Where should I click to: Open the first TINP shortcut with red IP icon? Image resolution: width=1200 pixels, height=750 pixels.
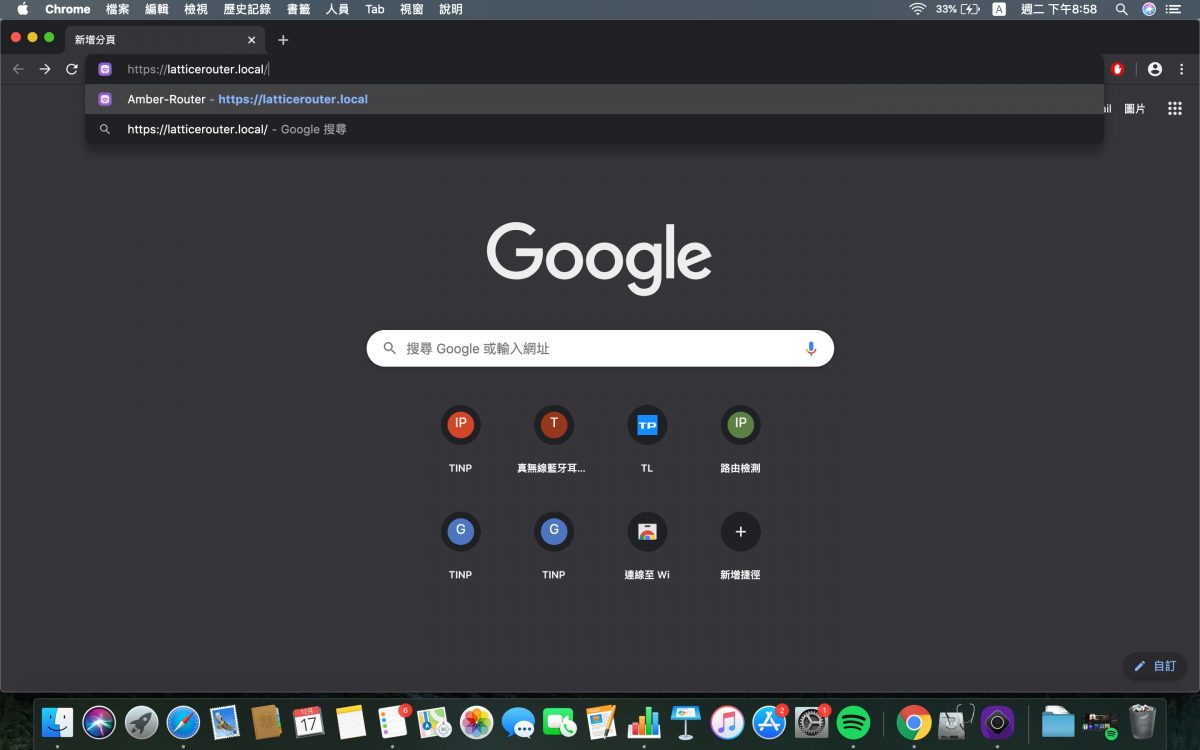[460, 438]
